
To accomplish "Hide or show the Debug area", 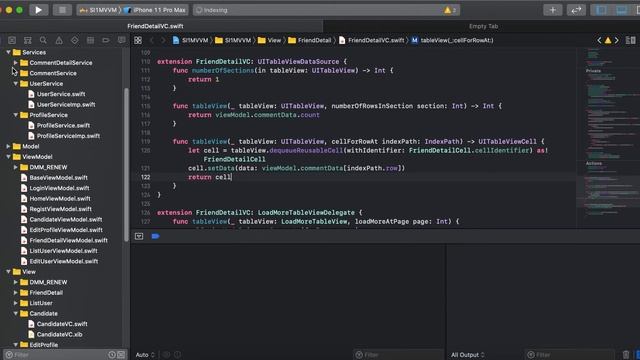I will (621, 10).
